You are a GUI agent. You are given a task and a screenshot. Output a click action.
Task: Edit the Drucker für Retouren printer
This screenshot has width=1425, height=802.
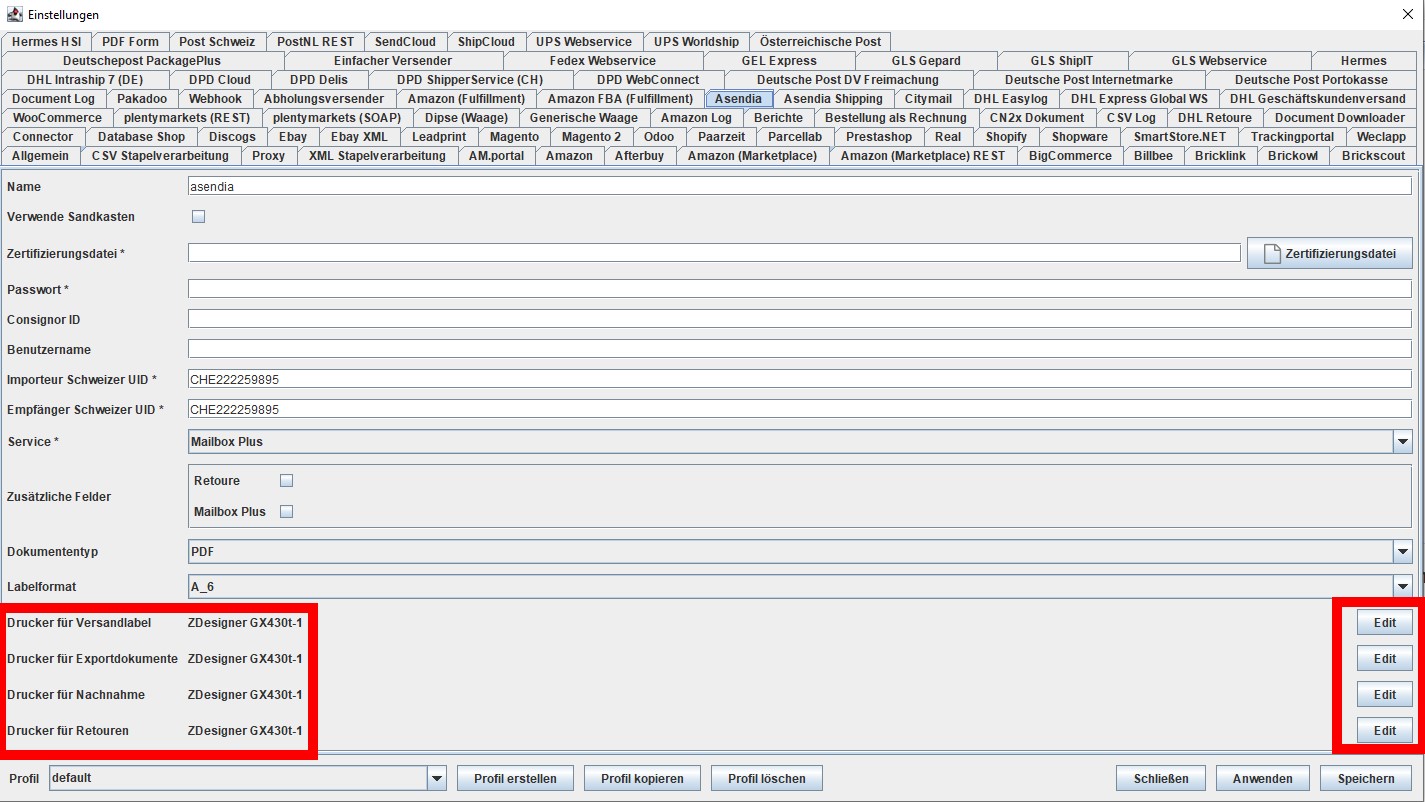coord(1384,731)
